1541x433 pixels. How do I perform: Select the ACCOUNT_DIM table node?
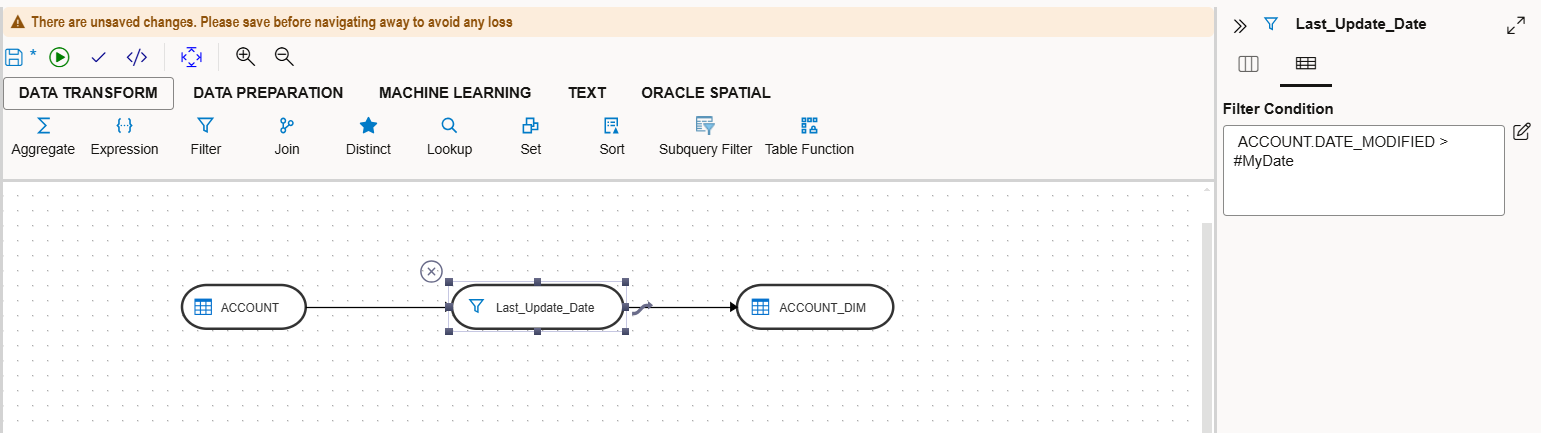click(814, 308)
